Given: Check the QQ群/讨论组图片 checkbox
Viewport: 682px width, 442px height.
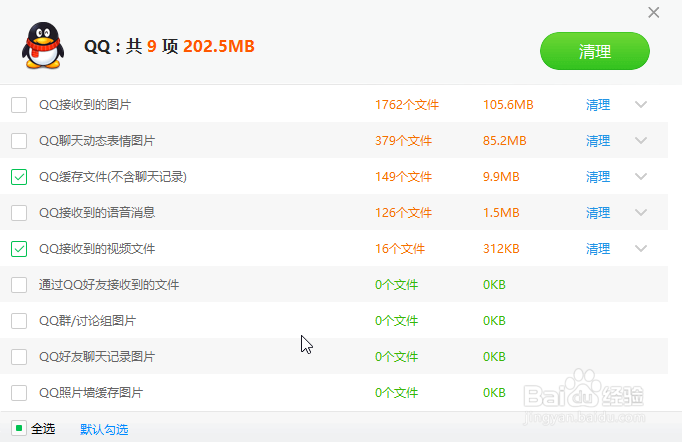Looking at the screenshot, I should click(x=19, y=321).
